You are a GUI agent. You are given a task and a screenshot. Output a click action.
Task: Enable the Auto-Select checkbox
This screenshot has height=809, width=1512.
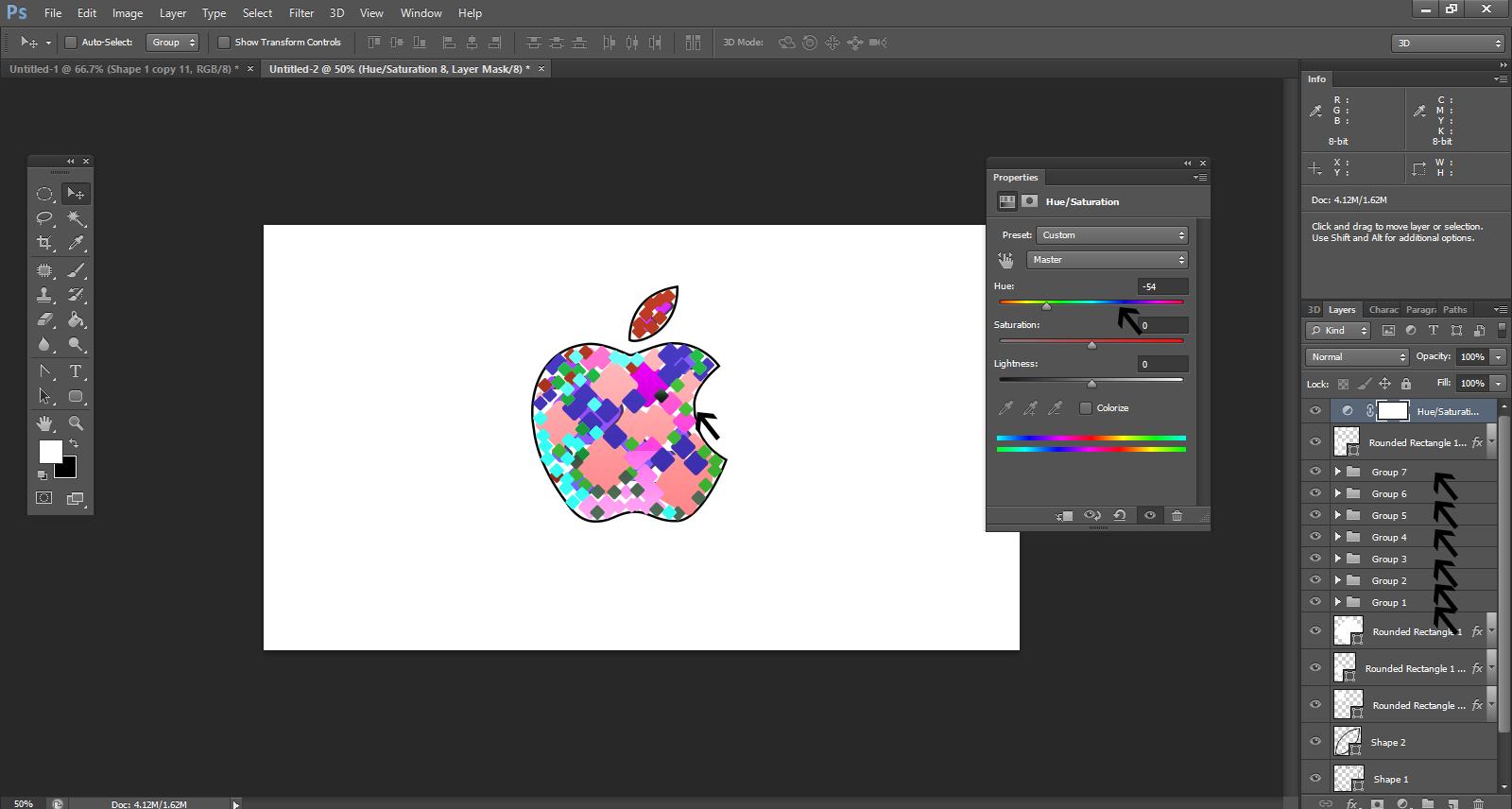(70, 43)
